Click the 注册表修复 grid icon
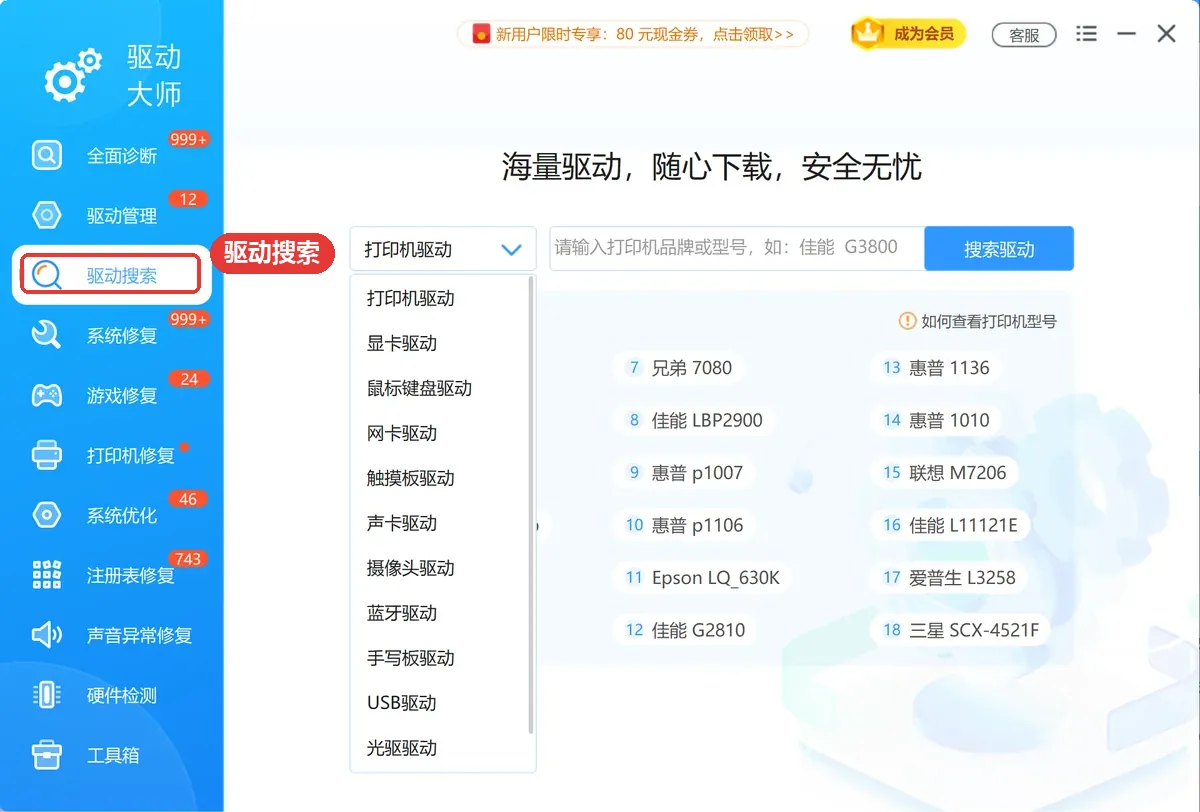Screen dimensions: 1200x812 point(47,575)
